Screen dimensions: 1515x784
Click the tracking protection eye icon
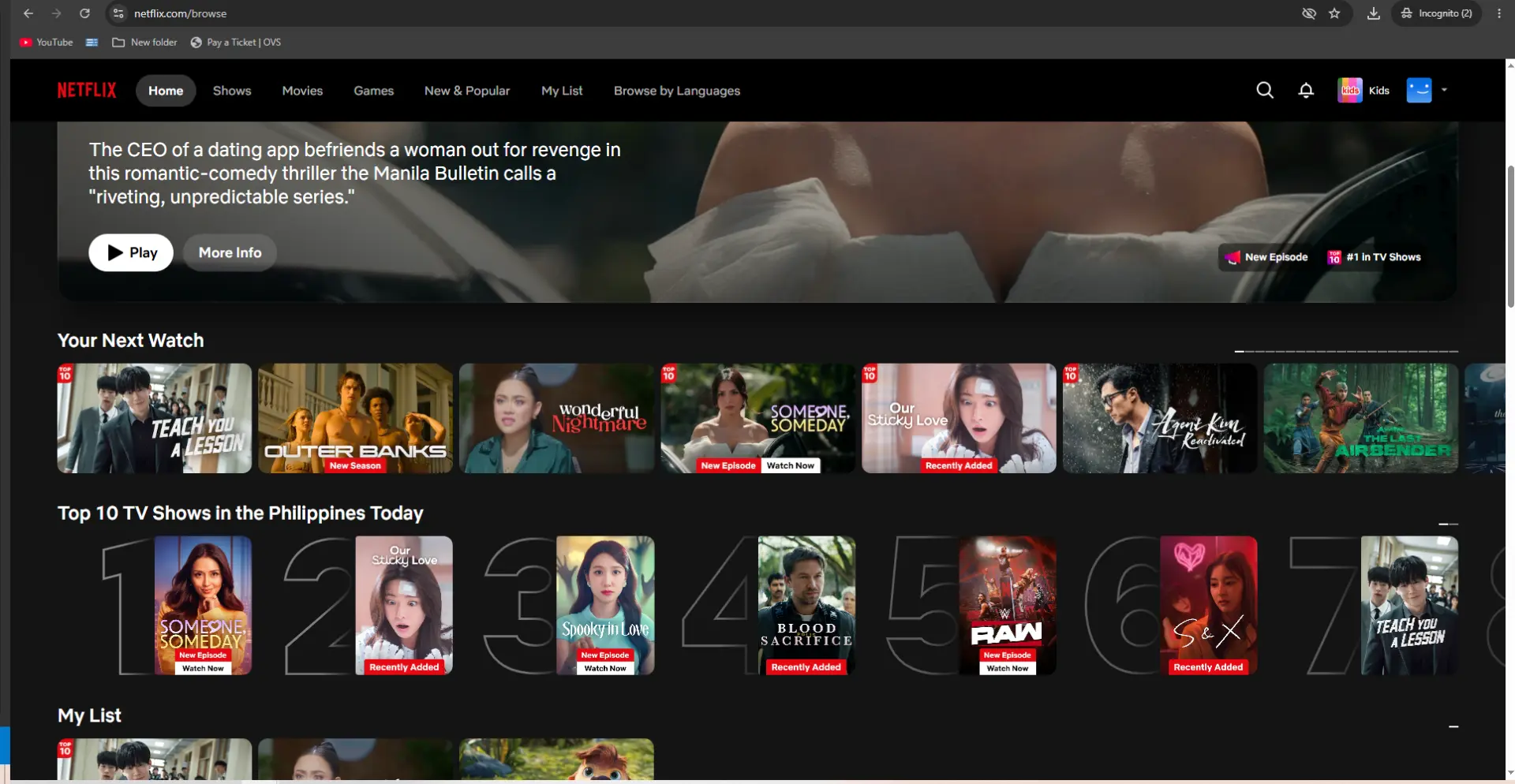[x=1309, y=13]
